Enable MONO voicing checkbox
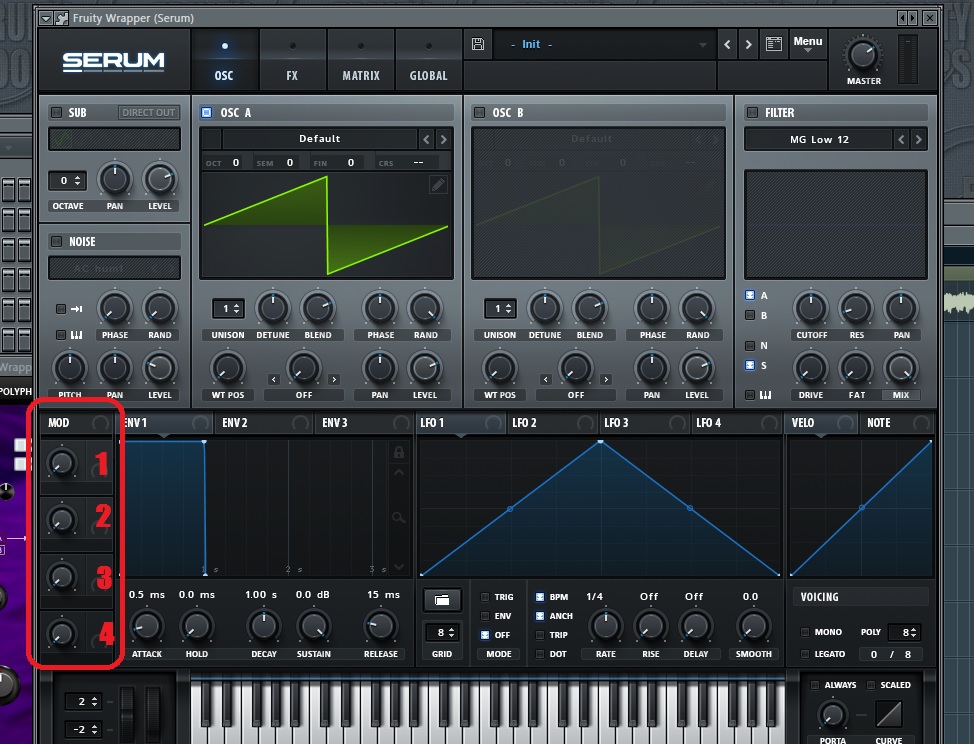 click(805, 632)
